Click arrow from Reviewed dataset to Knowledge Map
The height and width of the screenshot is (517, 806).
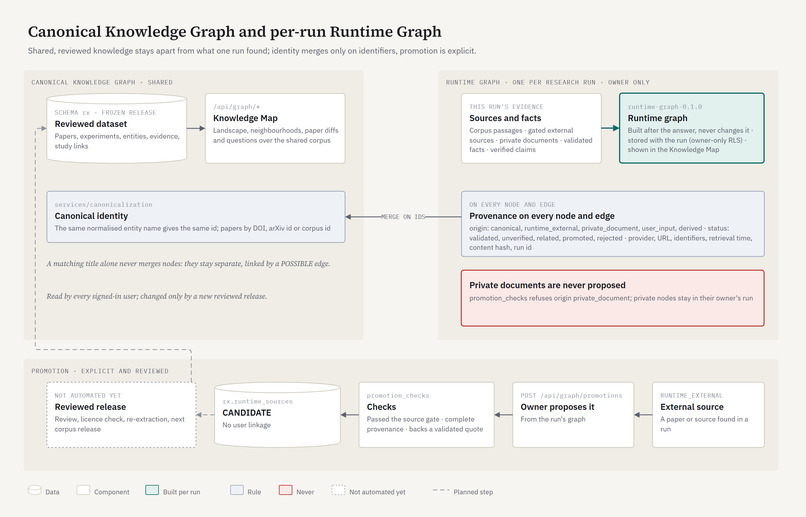click(196, 128)
